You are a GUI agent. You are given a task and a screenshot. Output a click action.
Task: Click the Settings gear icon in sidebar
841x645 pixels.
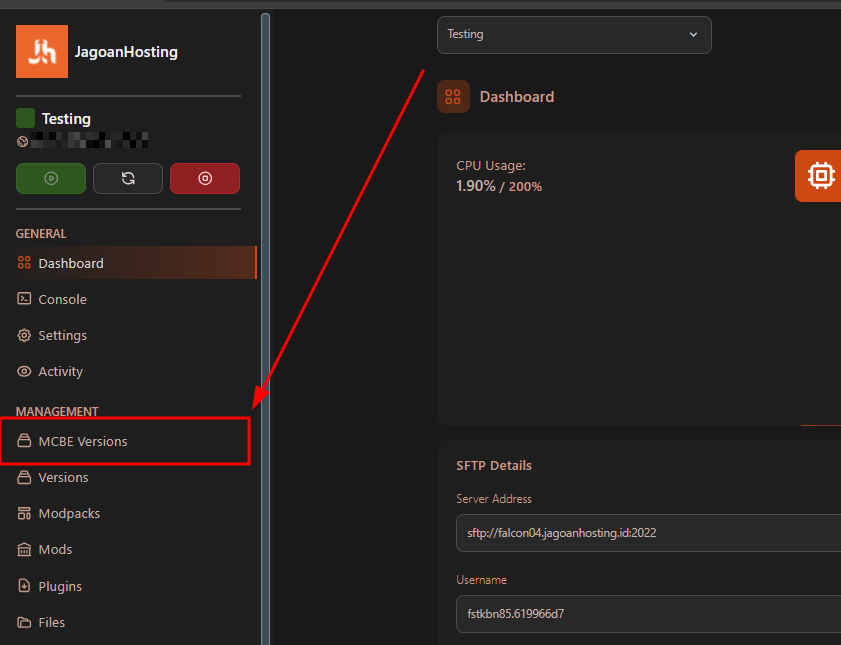coord(25,335)
